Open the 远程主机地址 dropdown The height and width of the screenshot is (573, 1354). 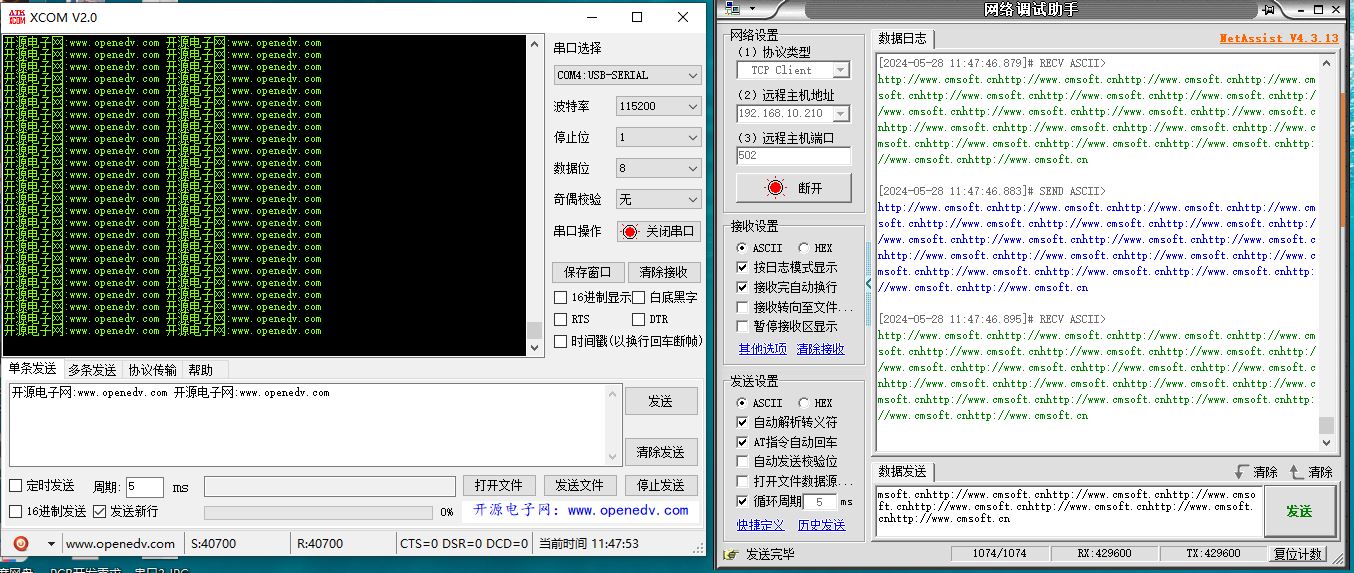click(841, 113)
